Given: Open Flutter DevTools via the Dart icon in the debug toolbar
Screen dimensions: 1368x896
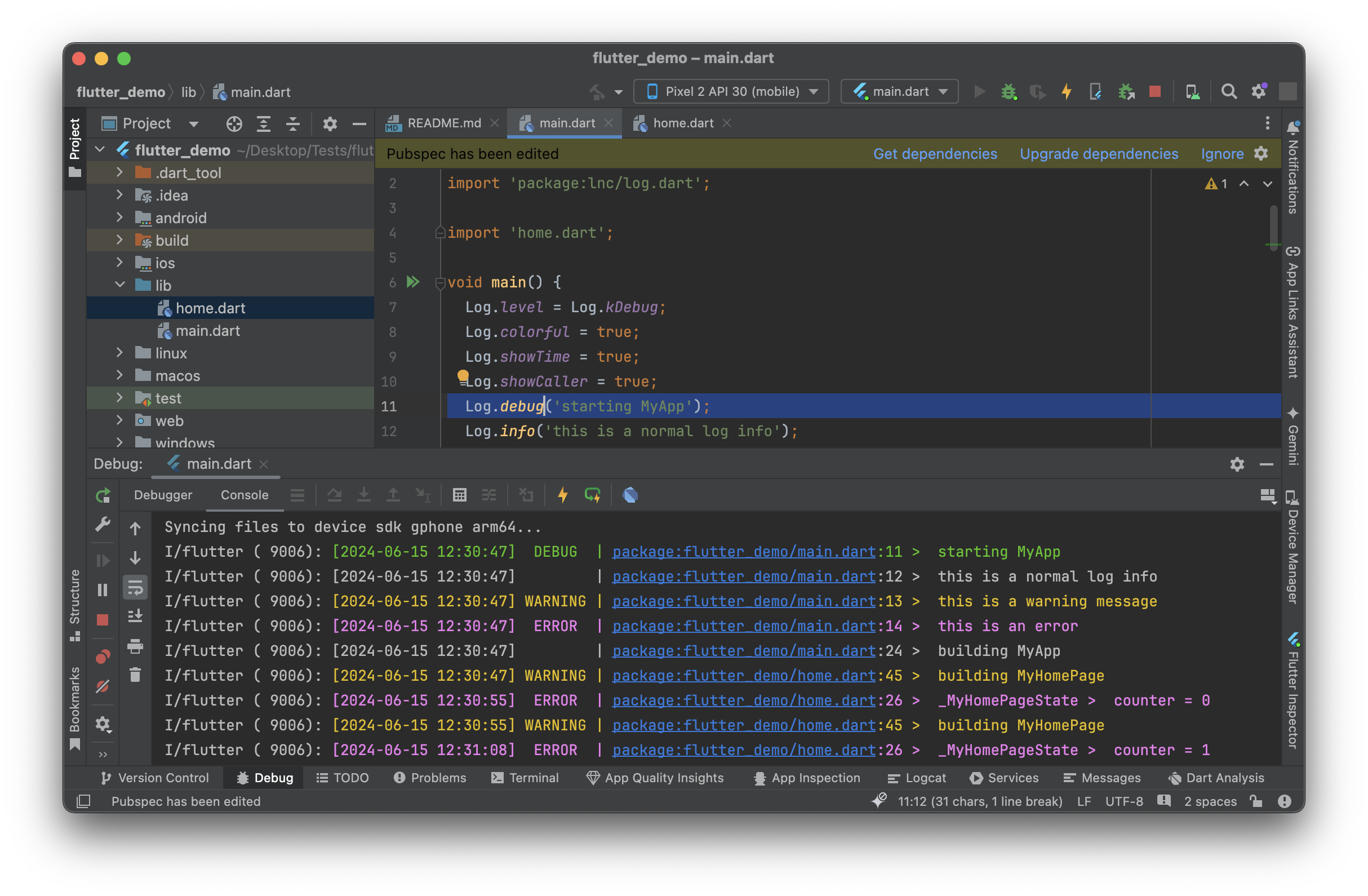Looking at the screenshot, I should click(630, 495).
